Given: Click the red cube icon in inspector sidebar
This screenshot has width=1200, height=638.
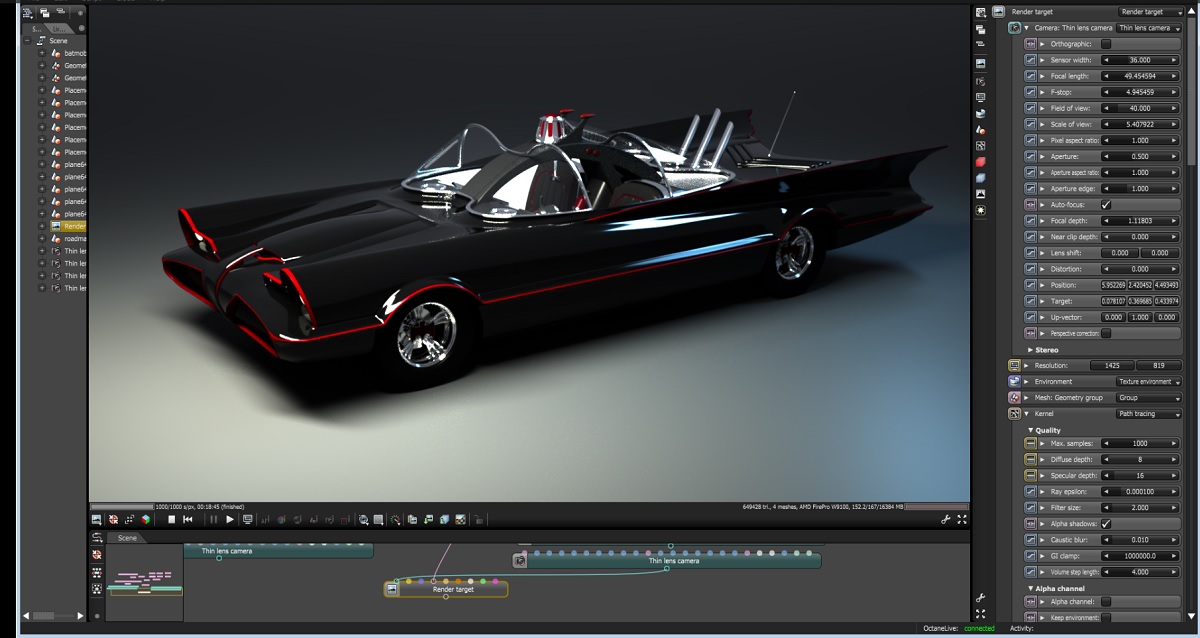Looking at the screenshot, I should tap(981, 162).
